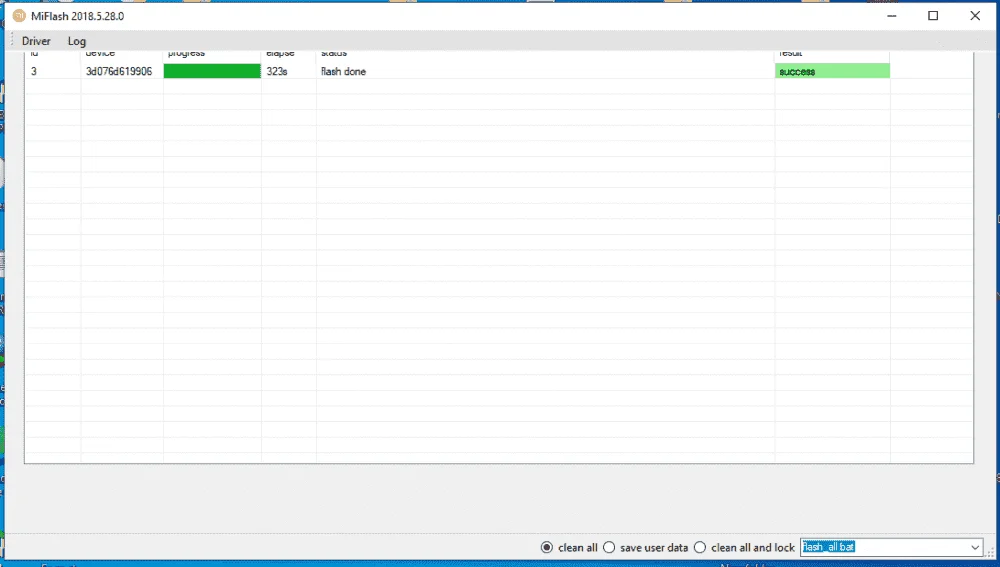
Task: Choose clean all and lock option
Action: pos(700,547)
